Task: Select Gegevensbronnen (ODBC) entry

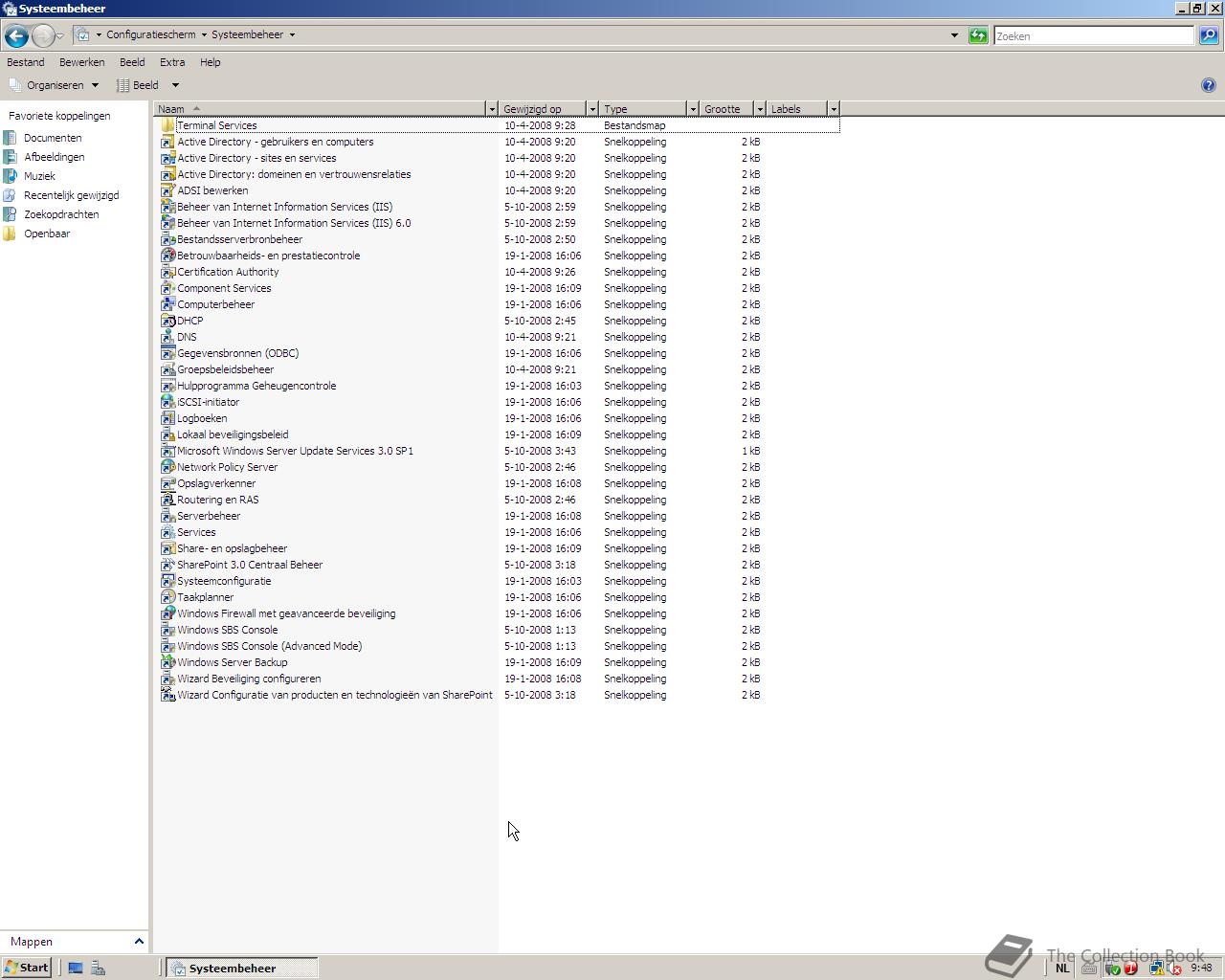Action: pyautogui.click(x=237, y=353)
